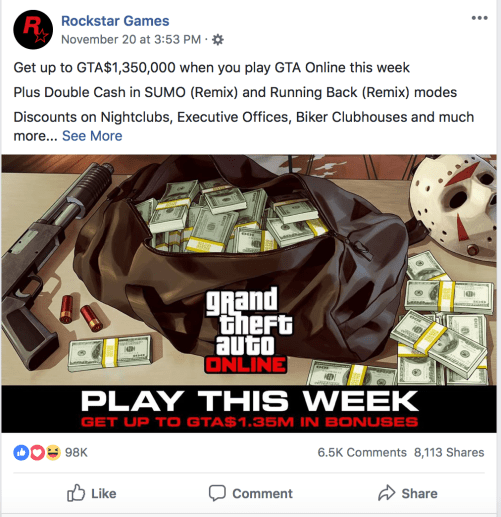Screen dimensions: 501x517
Task: Click the thumbs-up Like reaction icon
Action: 21,453
